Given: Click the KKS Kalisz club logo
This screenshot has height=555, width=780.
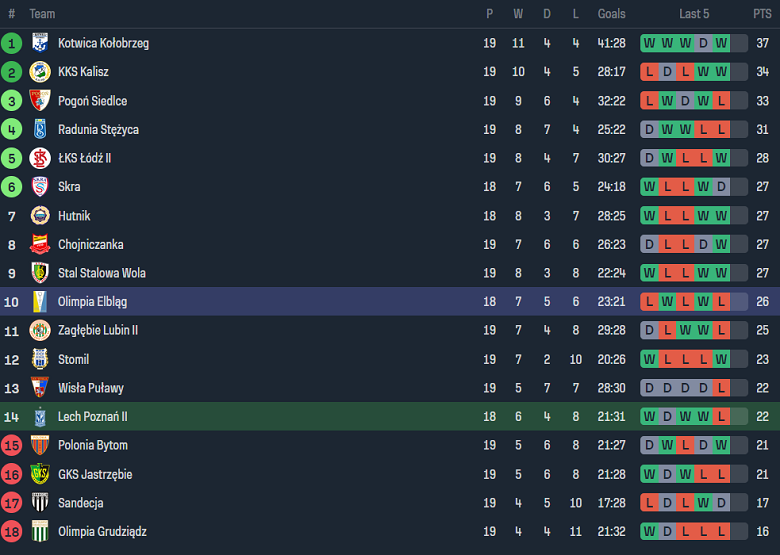Looking at the screenshot, I should pos(40,72).
